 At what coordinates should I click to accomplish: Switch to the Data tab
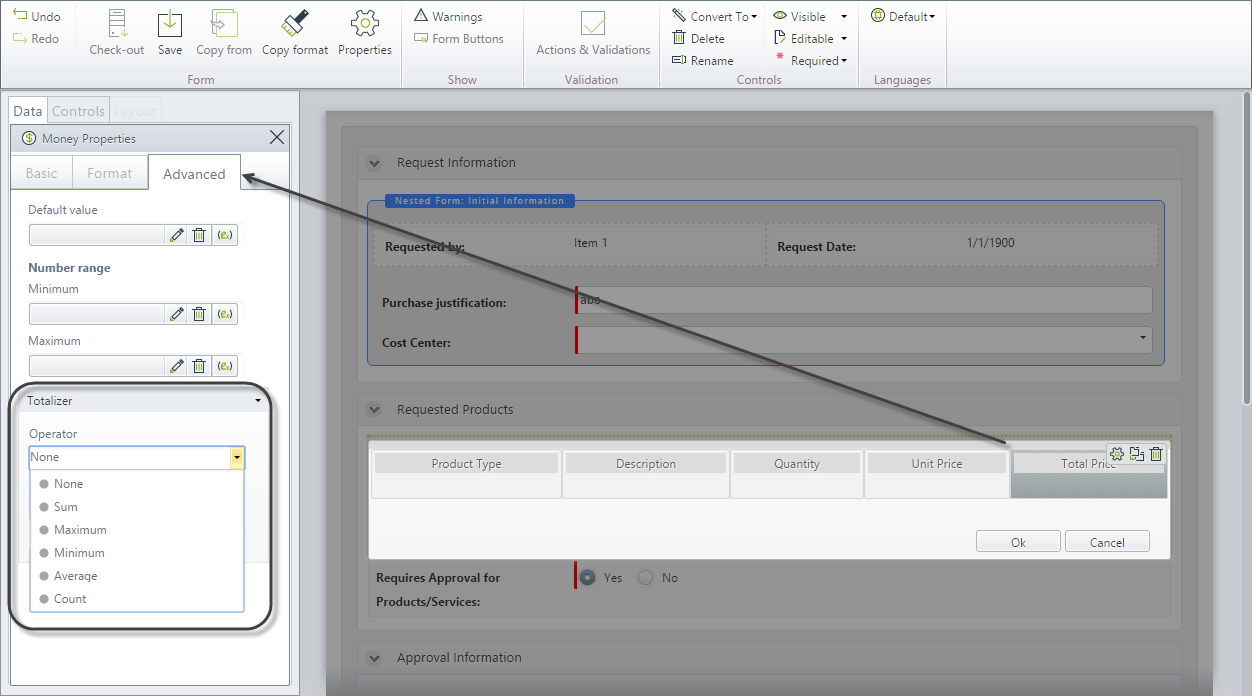tap(28, 111)
